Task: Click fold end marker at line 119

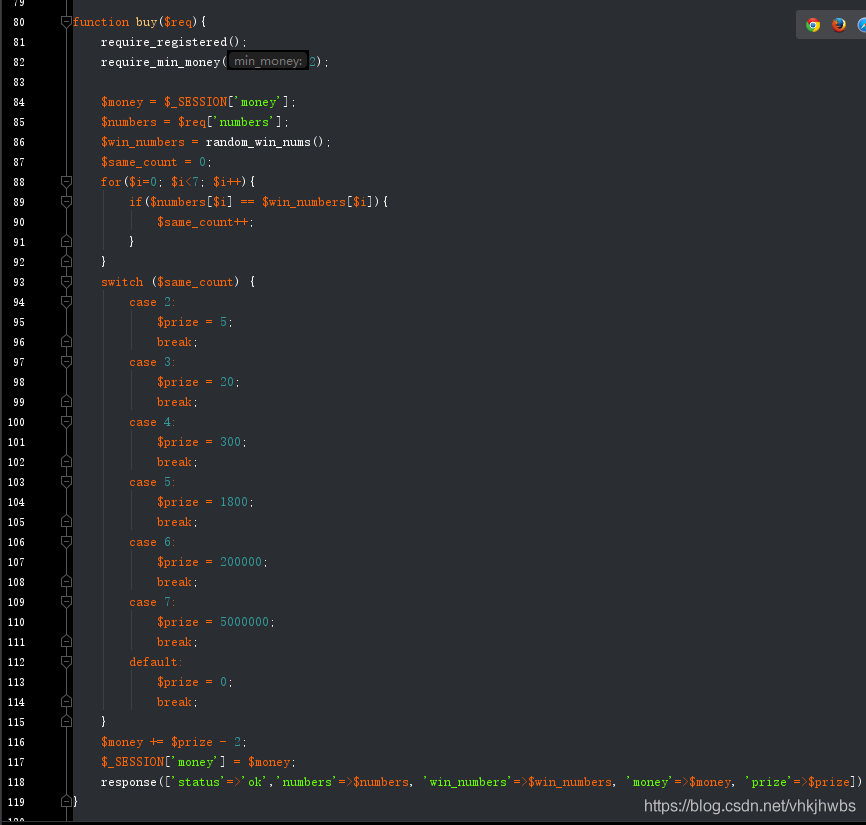Action: coord(66,802)
